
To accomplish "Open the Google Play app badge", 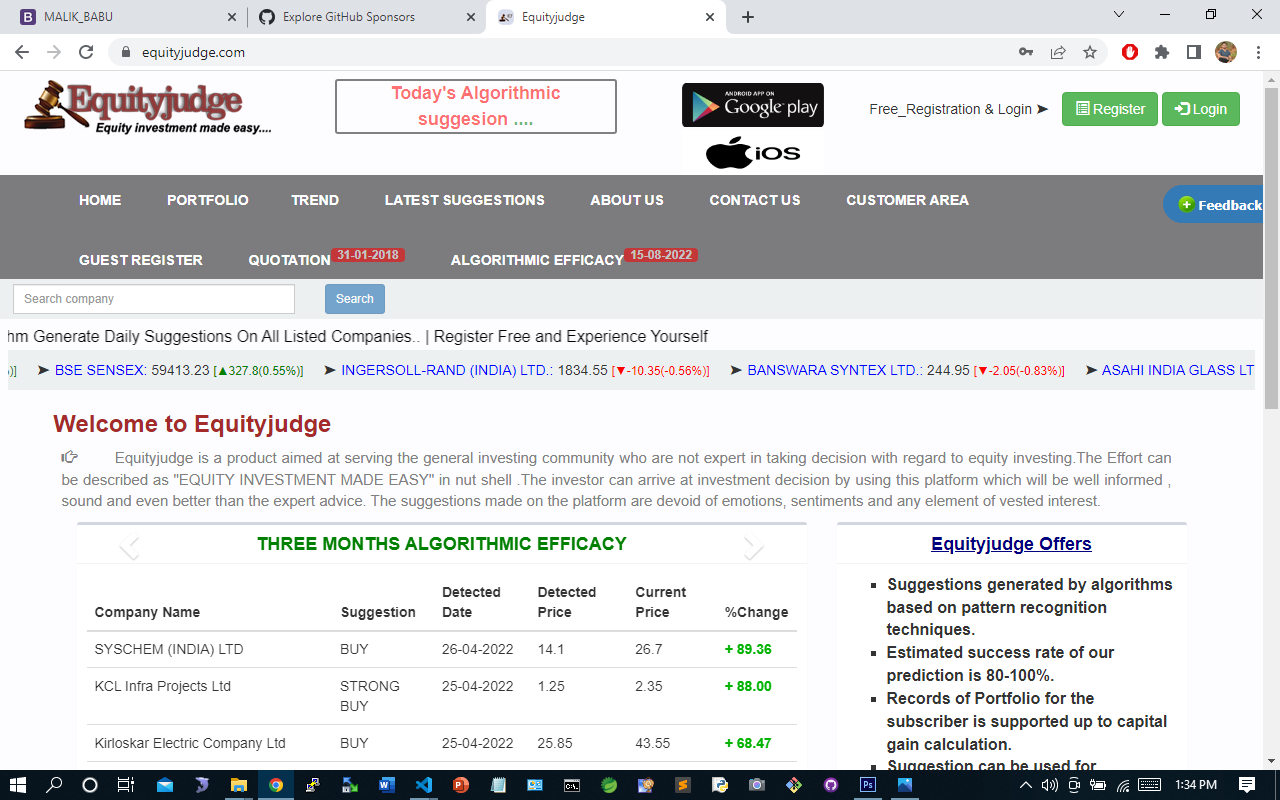I will [752, 104].
